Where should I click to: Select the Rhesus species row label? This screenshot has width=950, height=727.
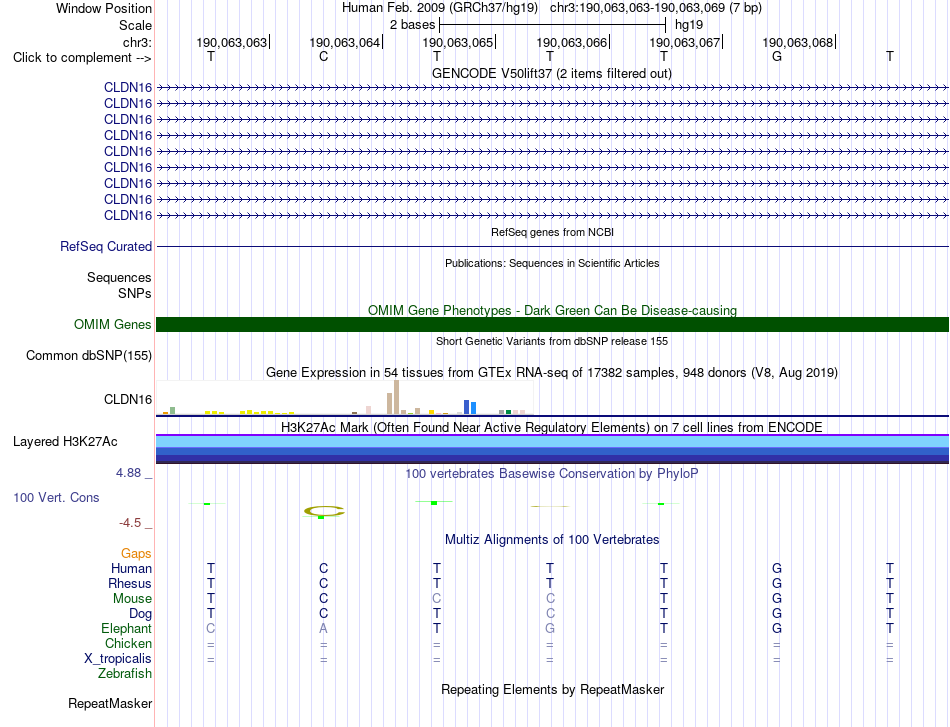[130, 583]
